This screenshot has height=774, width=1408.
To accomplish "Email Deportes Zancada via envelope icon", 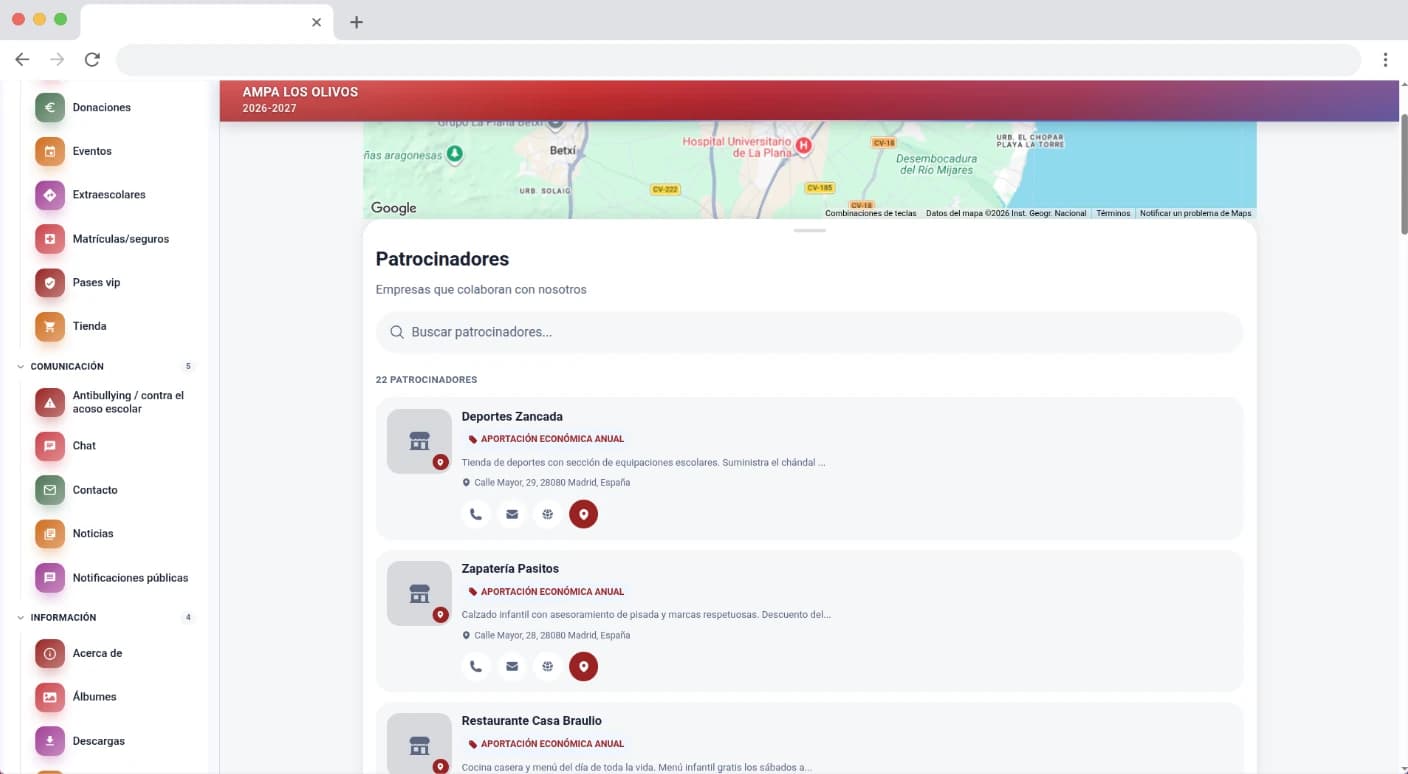I will (x=512, y=514).
